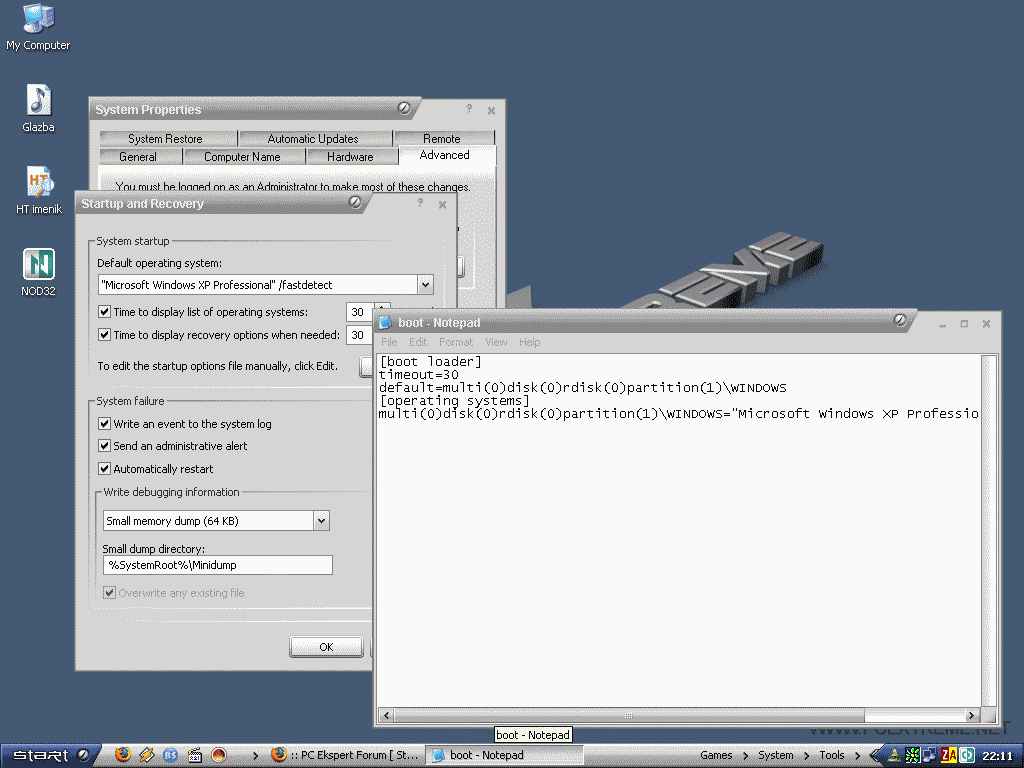
Task: Click the red round quick launch icon
Action: [x=219, y=755]
